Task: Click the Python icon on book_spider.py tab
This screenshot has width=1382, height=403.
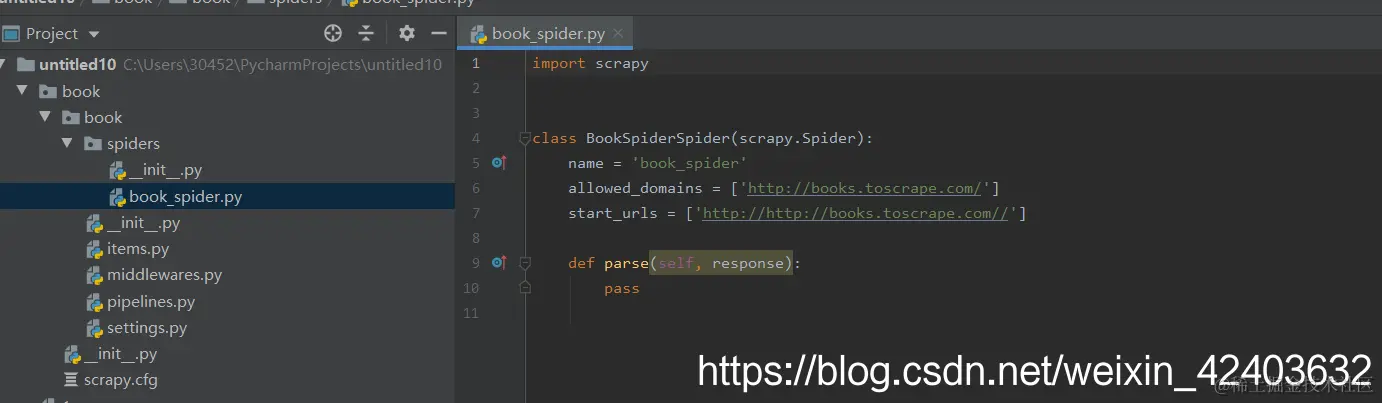Action: tap(479, 34)
